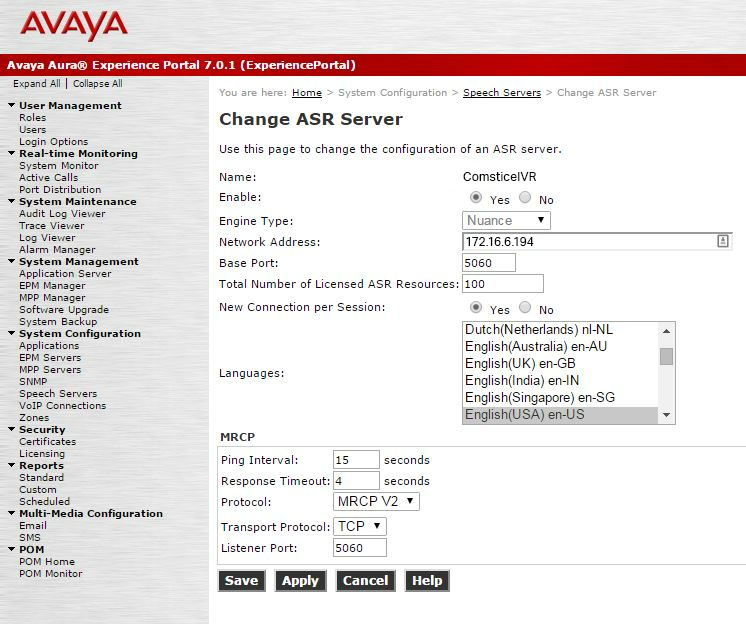Open Standard reports
Image resolution: width=746 pixels, height=624 pixels.
pyautogui.click(x=41, y=478)
